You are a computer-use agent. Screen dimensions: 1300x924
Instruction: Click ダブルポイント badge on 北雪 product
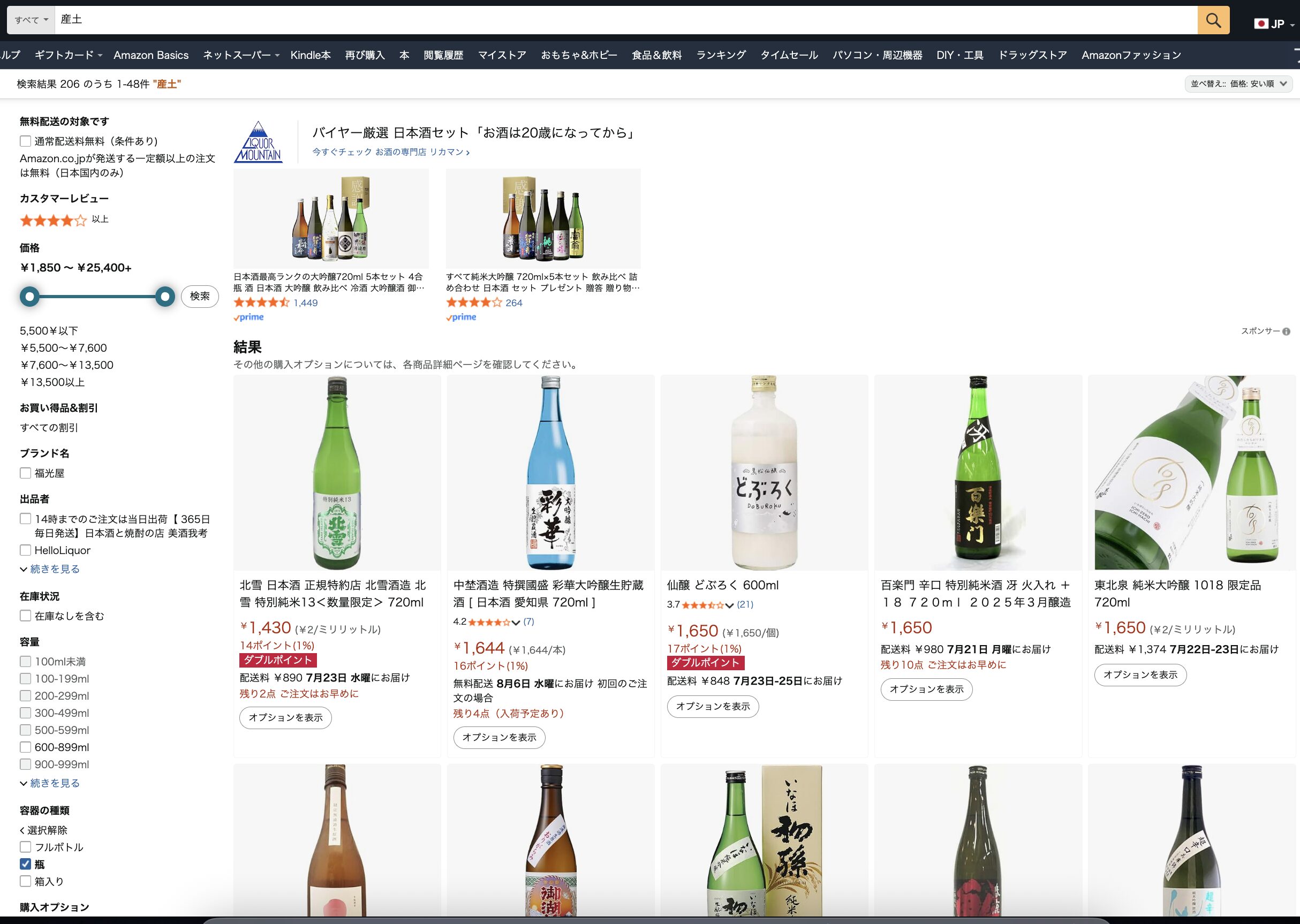[278, 660]
